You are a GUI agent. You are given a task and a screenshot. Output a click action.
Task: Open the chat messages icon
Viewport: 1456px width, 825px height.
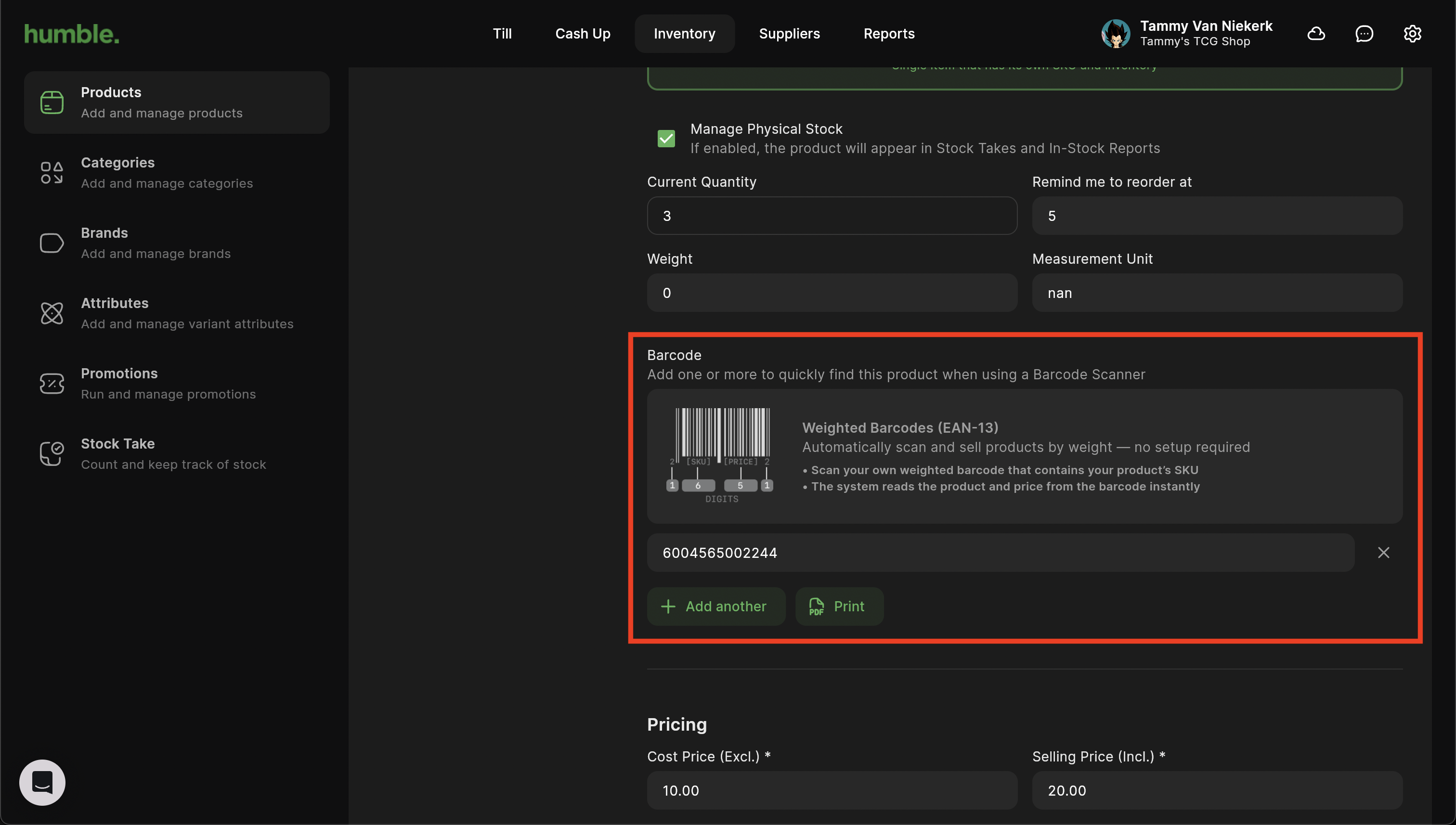[x=1364, y=33]
